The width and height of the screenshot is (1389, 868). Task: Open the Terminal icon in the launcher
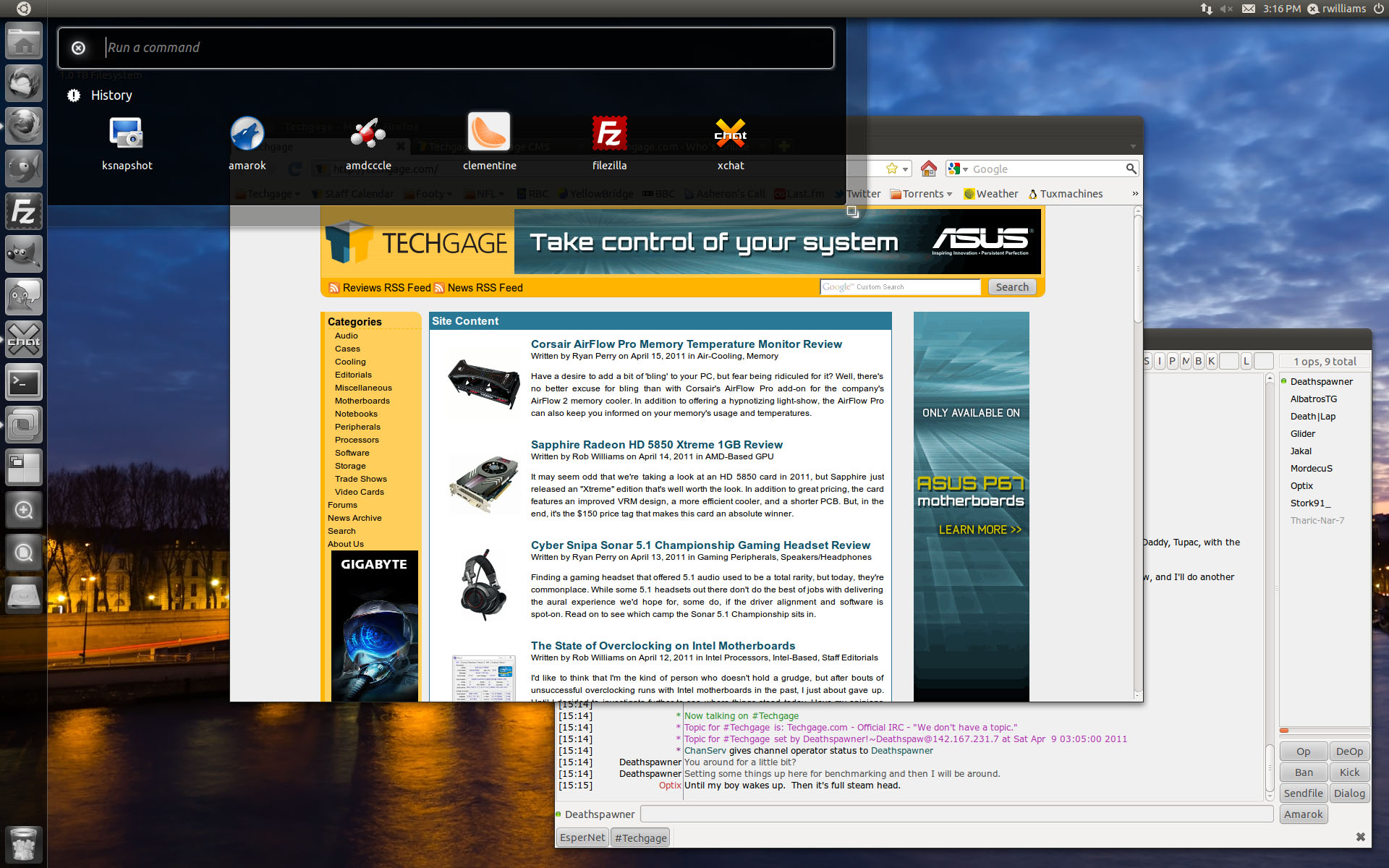24,383
